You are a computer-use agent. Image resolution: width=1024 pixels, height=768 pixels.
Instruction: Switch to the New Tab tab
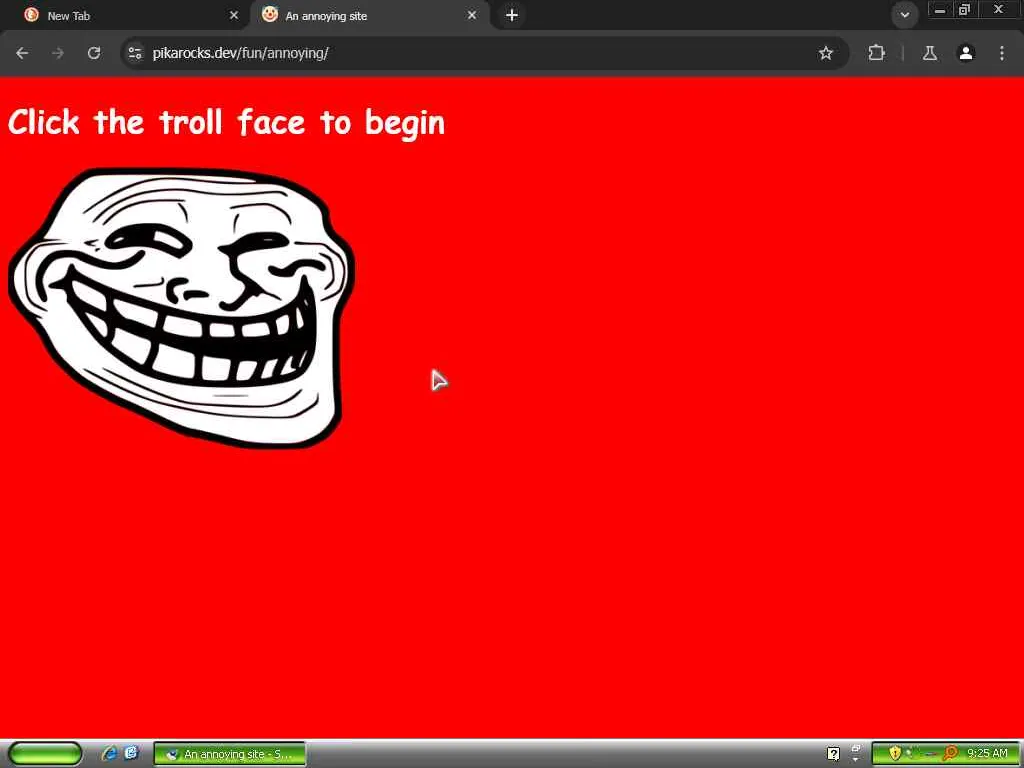tap(124, 16)
